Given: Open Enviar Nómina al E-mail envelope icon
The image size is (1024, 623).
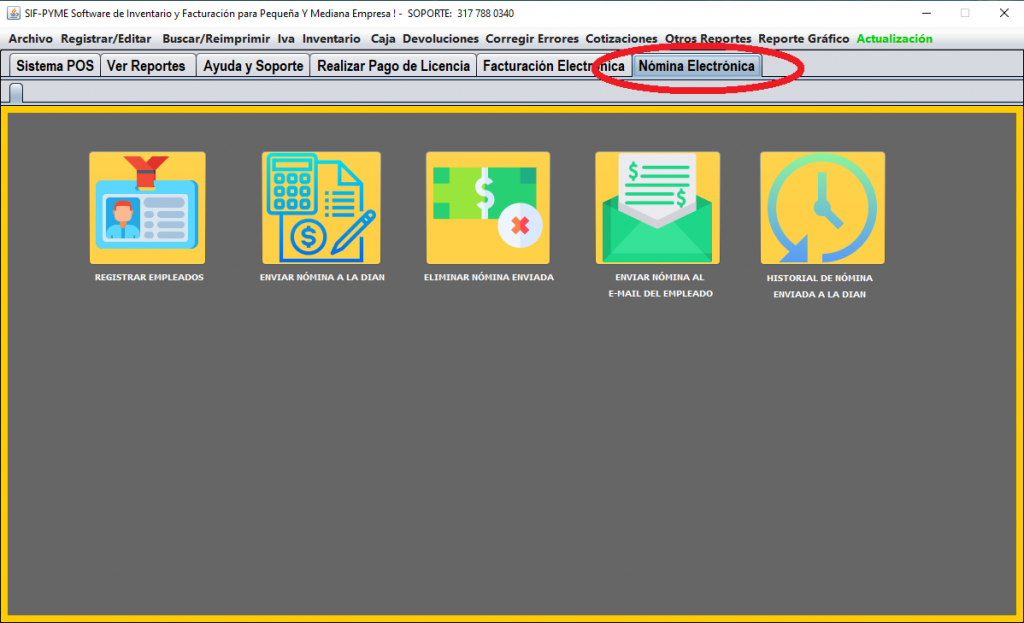Looking at the screenshot, I should 657,208.
